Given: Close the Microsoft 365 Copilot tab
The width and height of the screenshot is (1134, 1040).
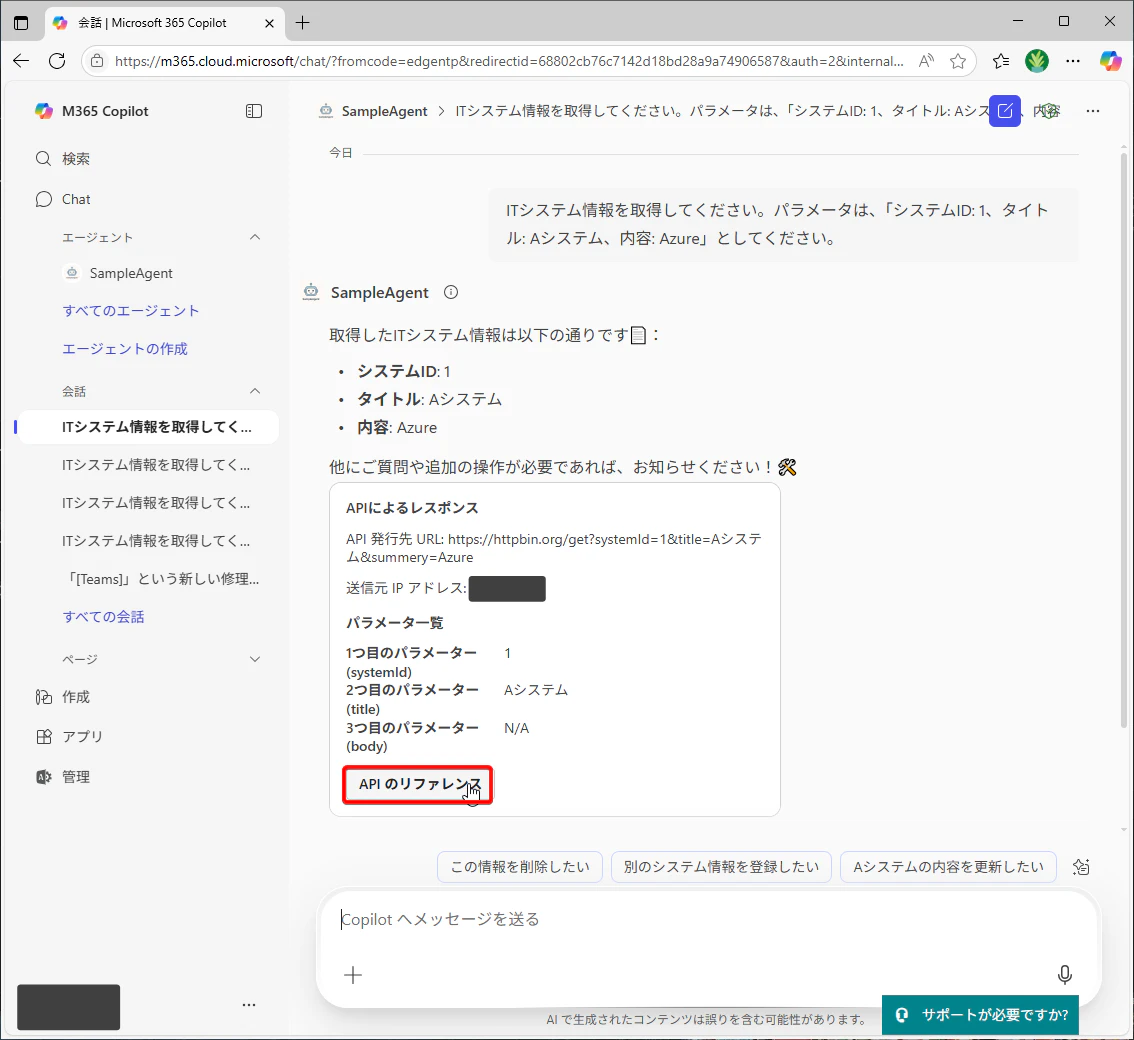Looking at the screenshot, I should click(x=269, y=23).
